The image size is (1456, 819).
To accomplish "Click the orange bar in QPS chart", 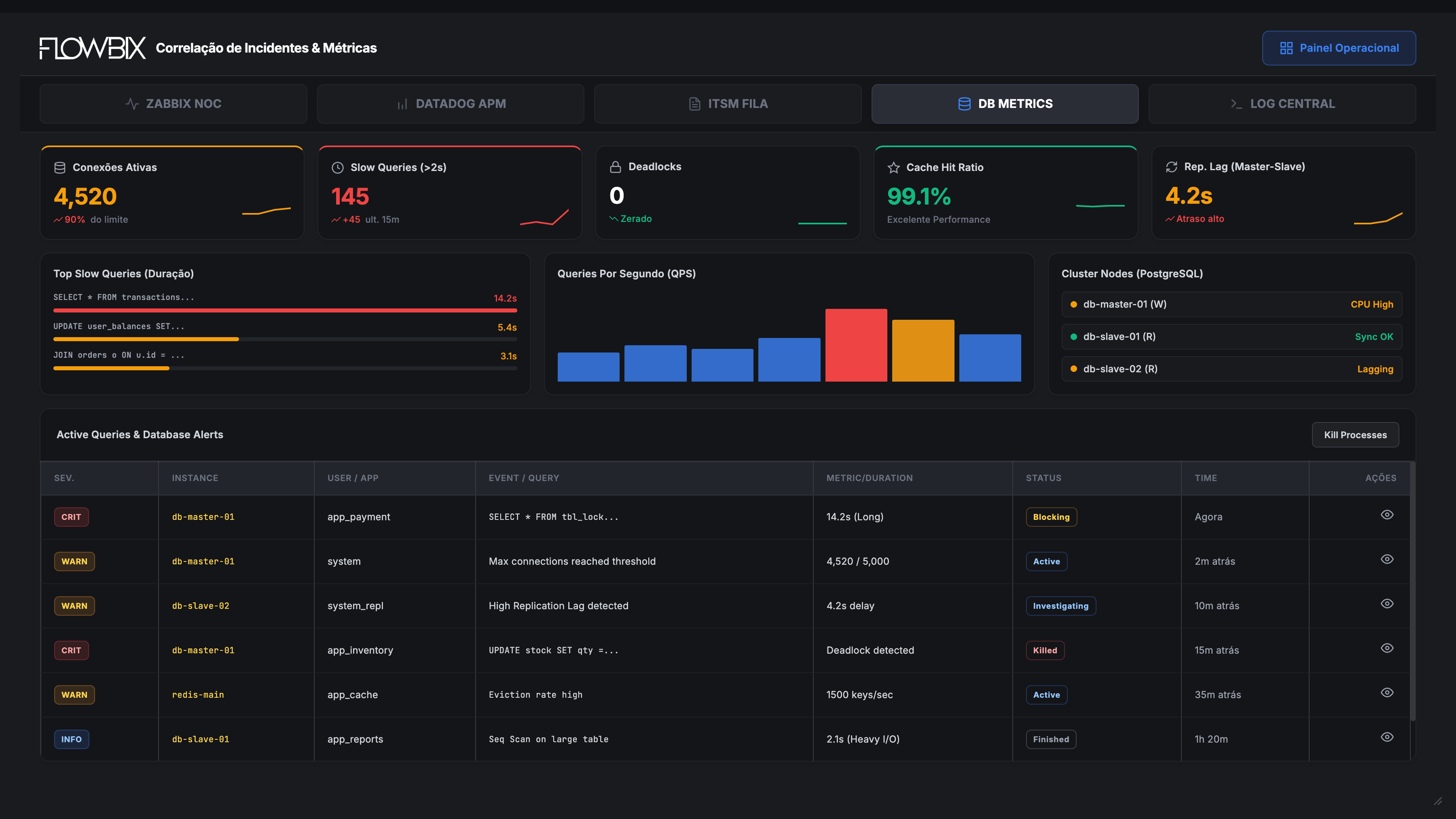I will (x=923, y=351).
